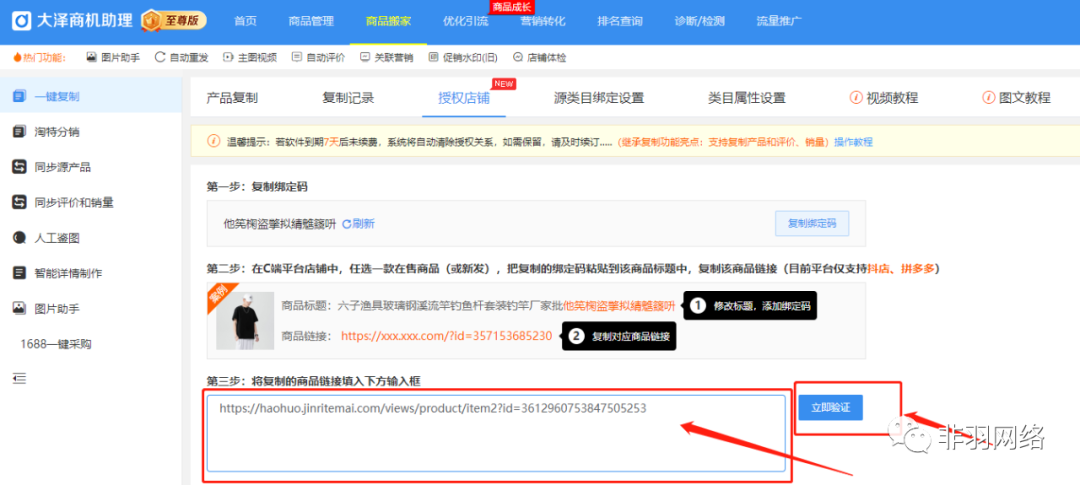Open 智能详情制作 in the sidebar
Image resolution: width=1080 pixels, height=485 pixels.
pos(68,273)
